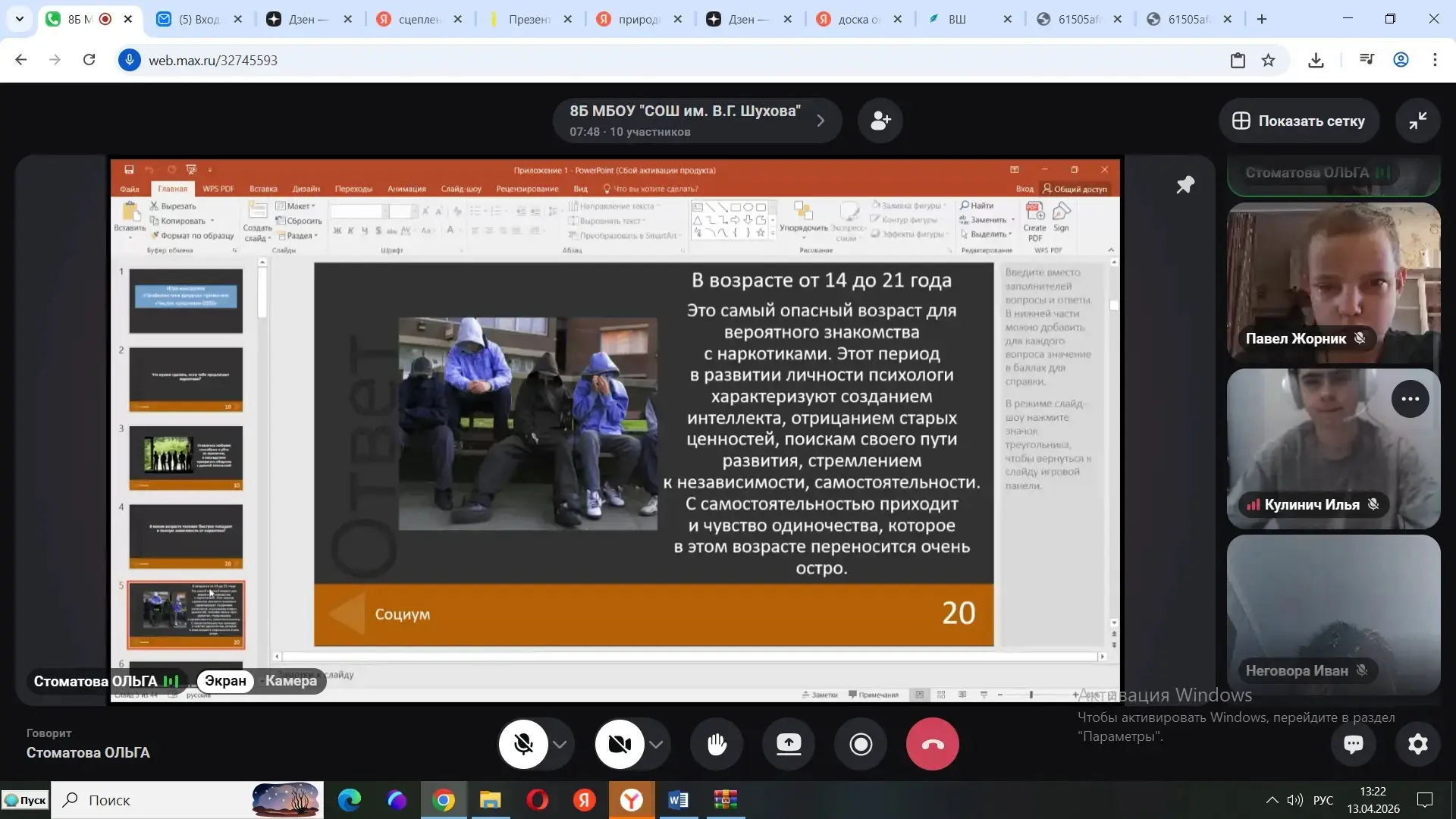
Task: Switch to the доска browser tab
Action: pyautogui.click(x=858, y=19)
